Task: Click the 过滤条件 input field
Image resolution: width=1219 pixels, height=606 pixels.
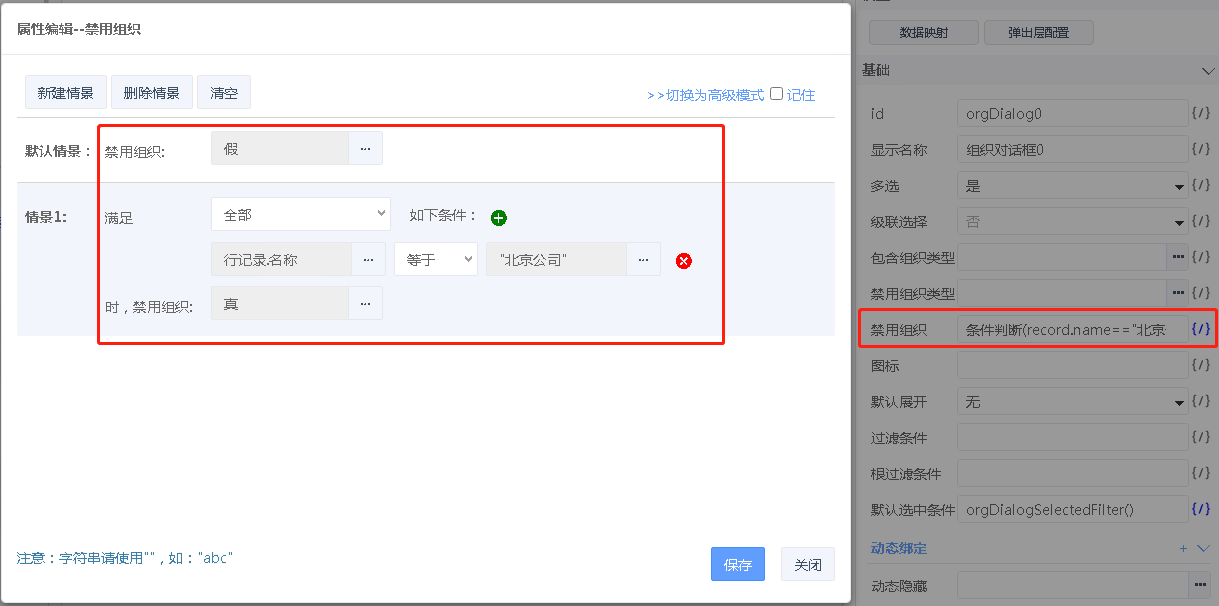Action: point(1071,437)
